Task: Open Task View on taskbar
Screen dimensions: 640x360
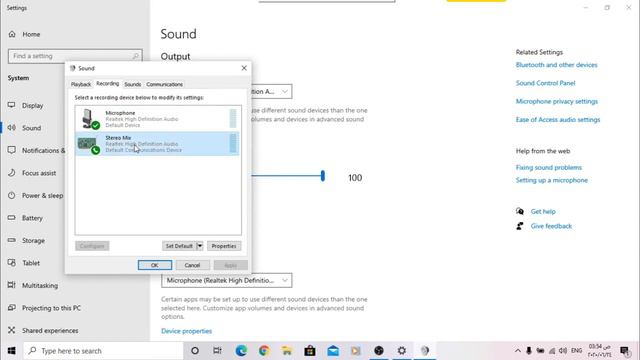Action: point(218,351)
